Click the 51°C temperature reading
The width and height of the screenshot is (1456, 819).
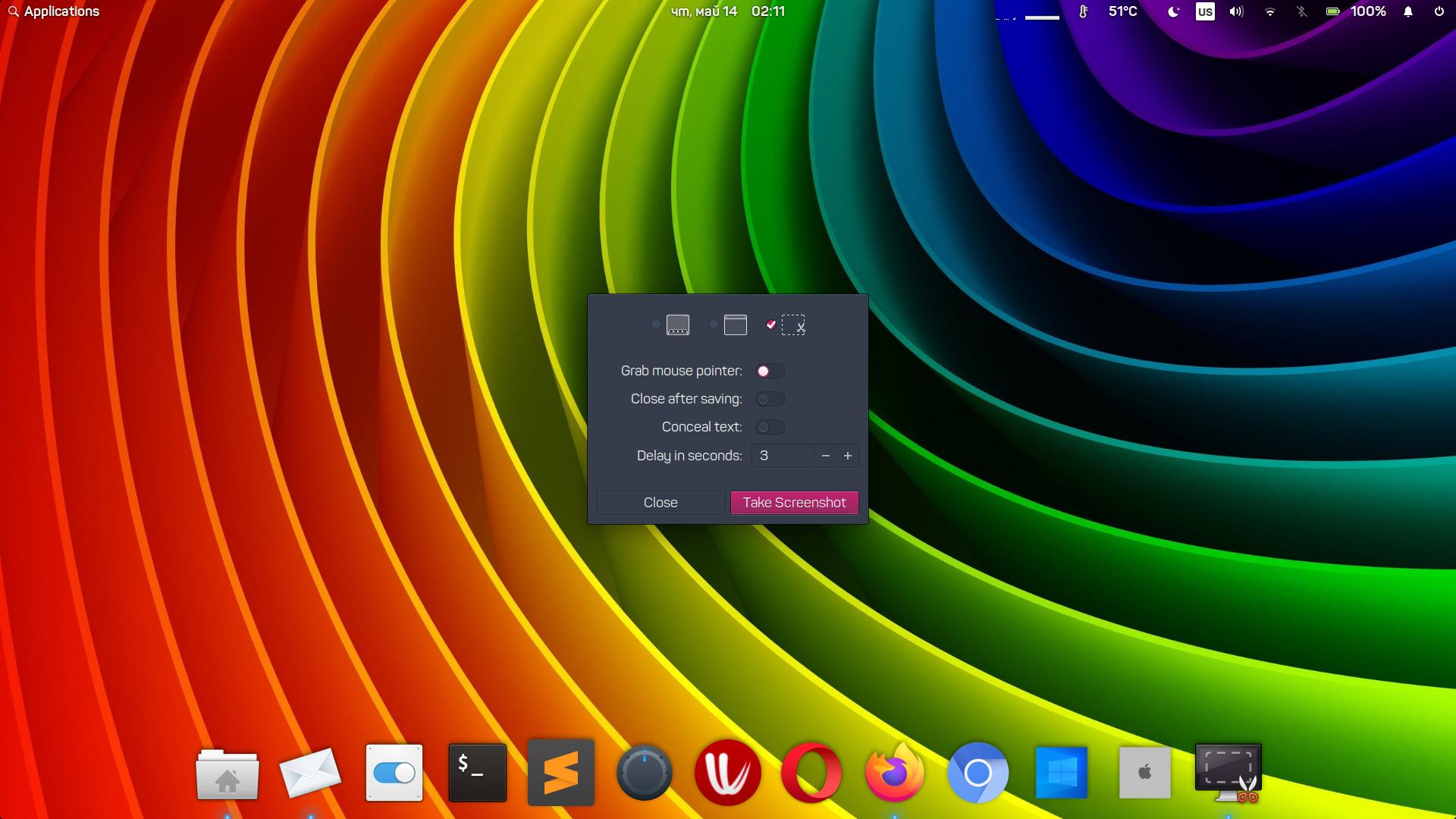pyautogui.click(x=1123, y=11)
